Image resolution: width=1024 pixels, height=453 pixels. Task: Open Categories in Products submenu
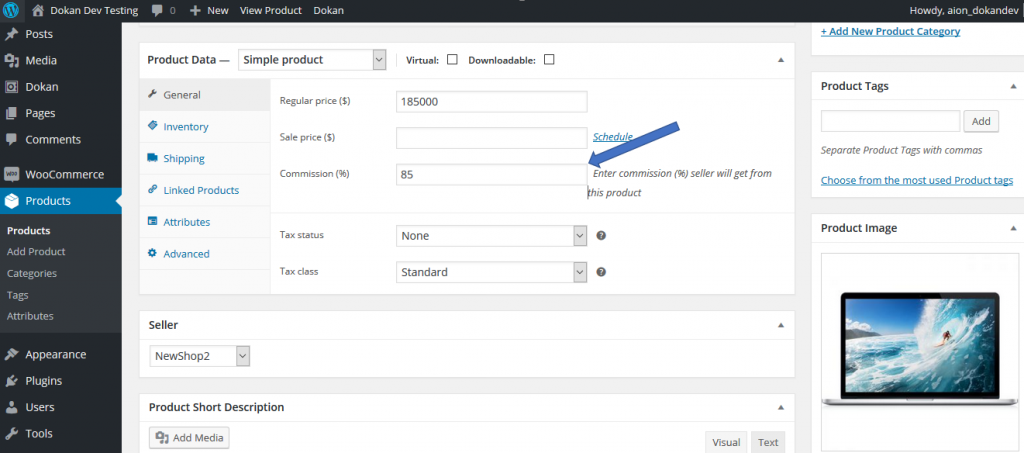coord(32,273)
